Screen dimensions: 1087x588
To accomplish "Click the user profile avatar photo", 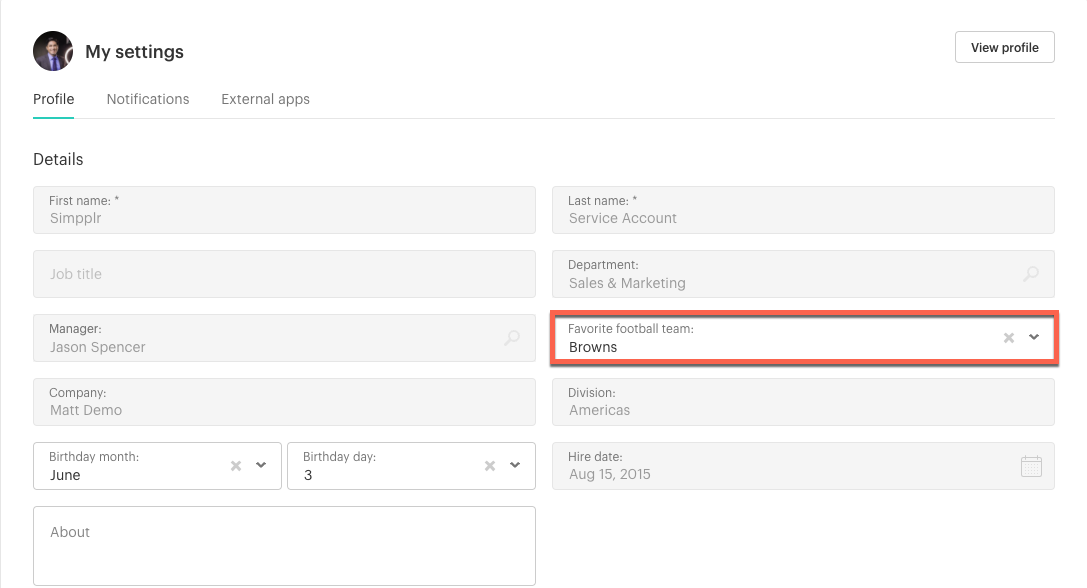I will pos(52,51).
